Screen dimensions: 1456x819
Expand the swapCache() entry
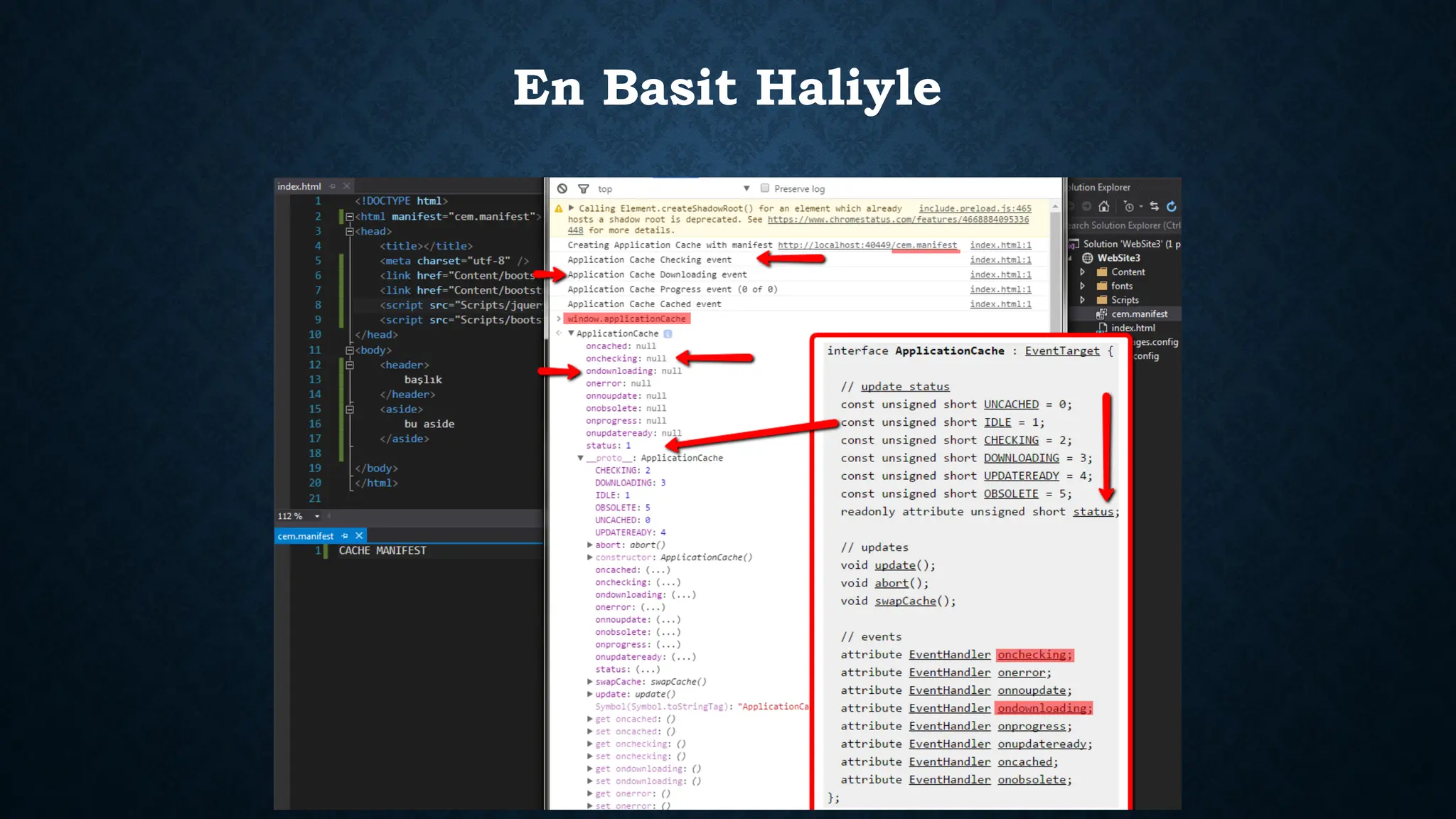(589, 682)
